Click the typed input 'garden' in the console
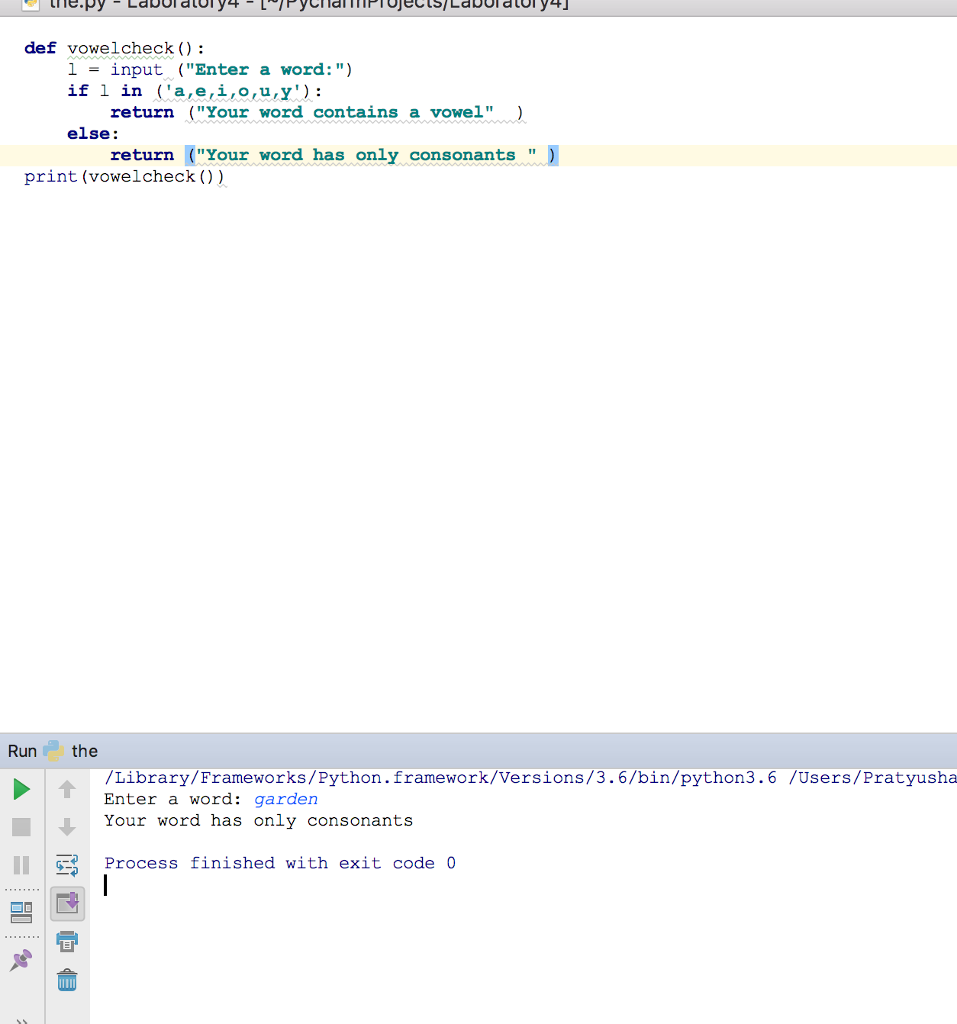 (x=286, y=799)
